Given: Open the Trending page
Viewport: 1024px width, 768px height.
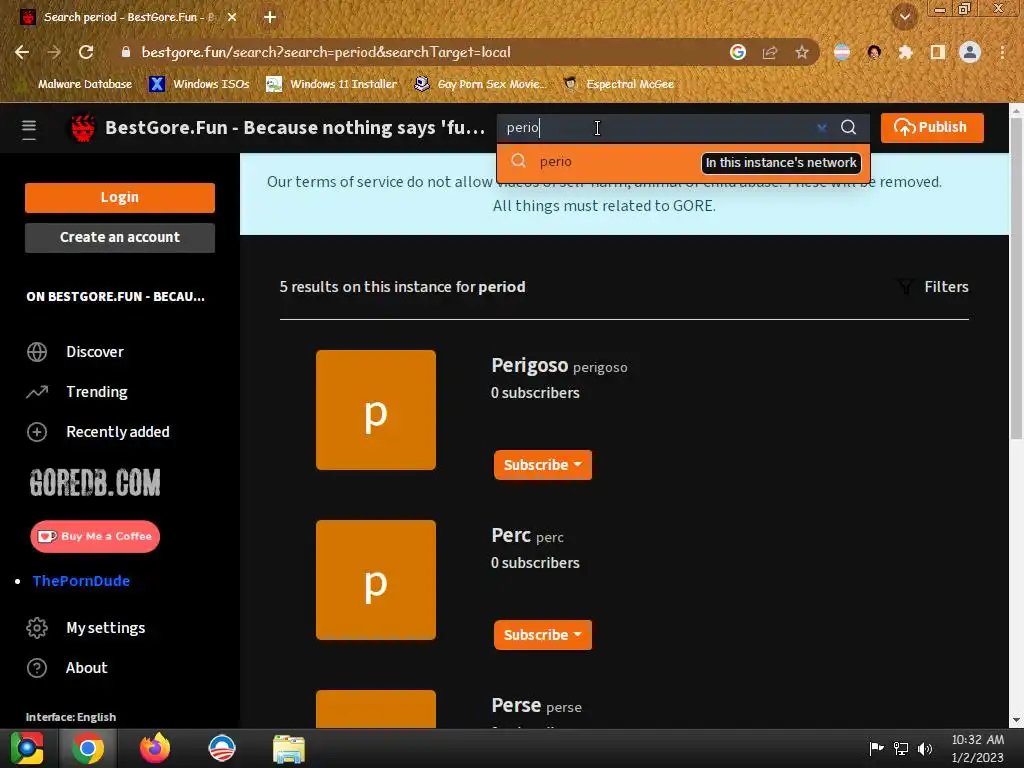Looking at the screenshot, I should pyautogui.click(x=97, y=391).
